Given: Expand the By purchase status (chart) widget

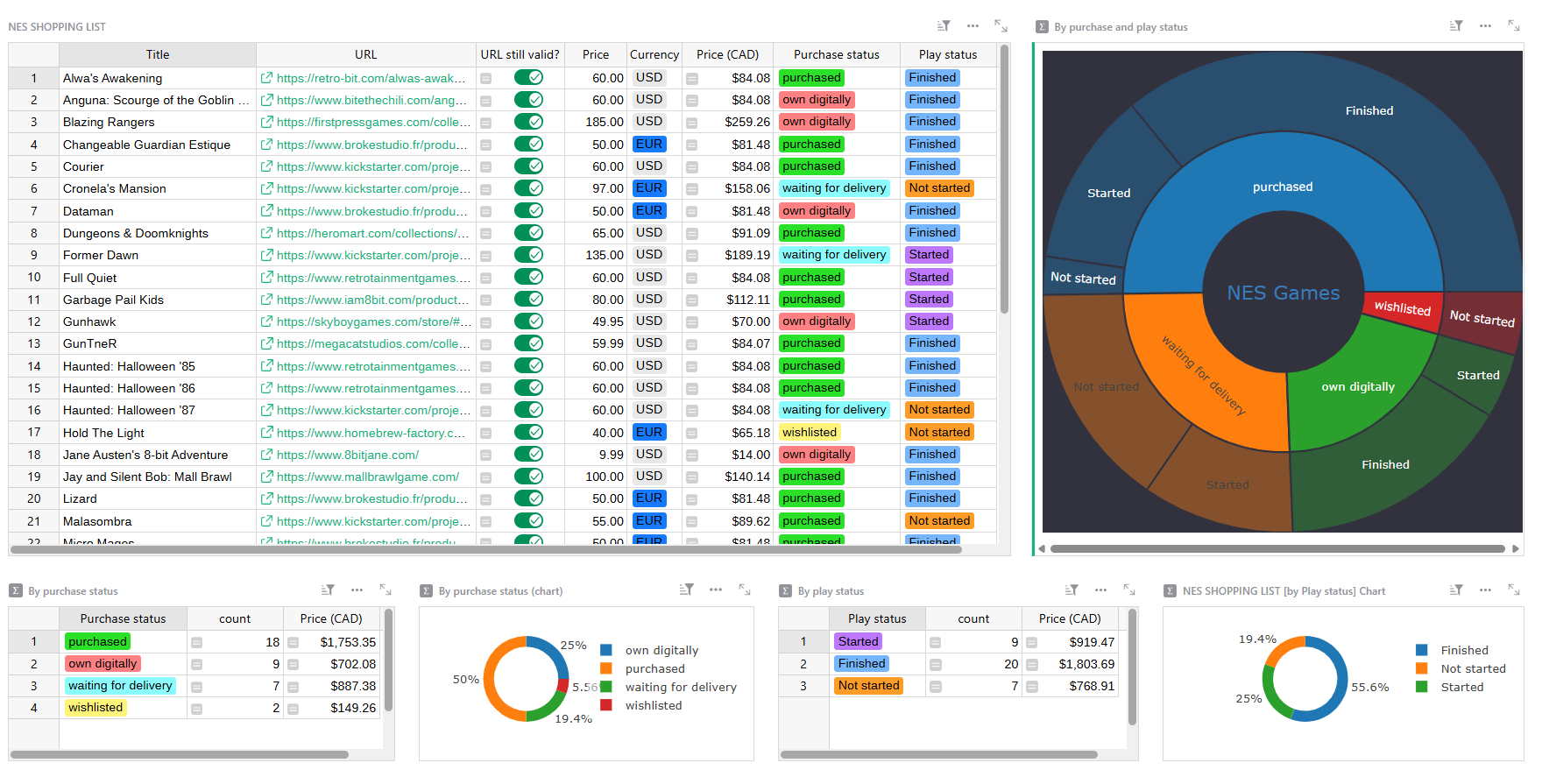Looking at the screenshot, I should [744, 590].
